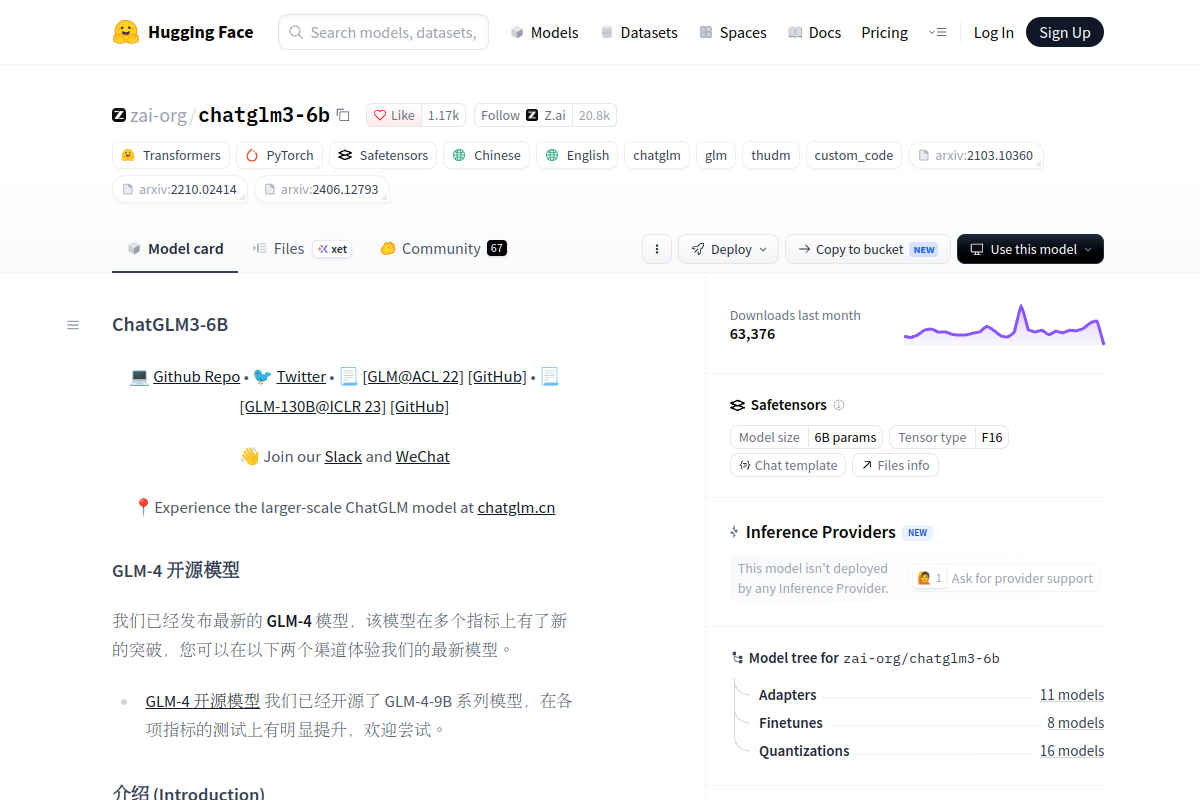Switch to the Community tab

tap(443, 249)
